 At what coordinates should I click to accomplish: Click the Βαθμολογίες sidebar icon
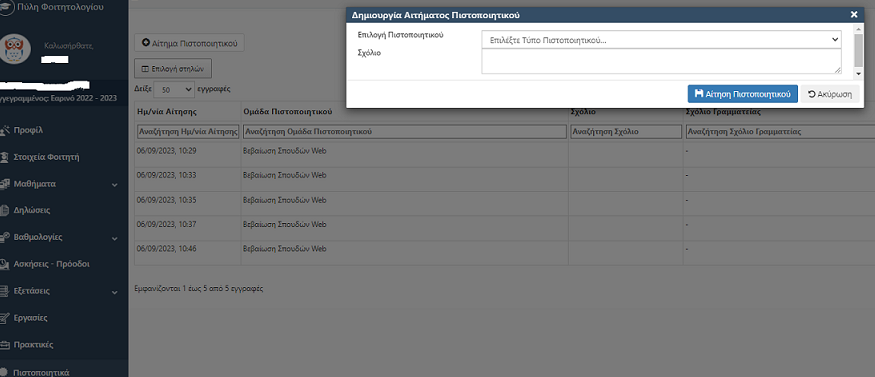(4, 237)
